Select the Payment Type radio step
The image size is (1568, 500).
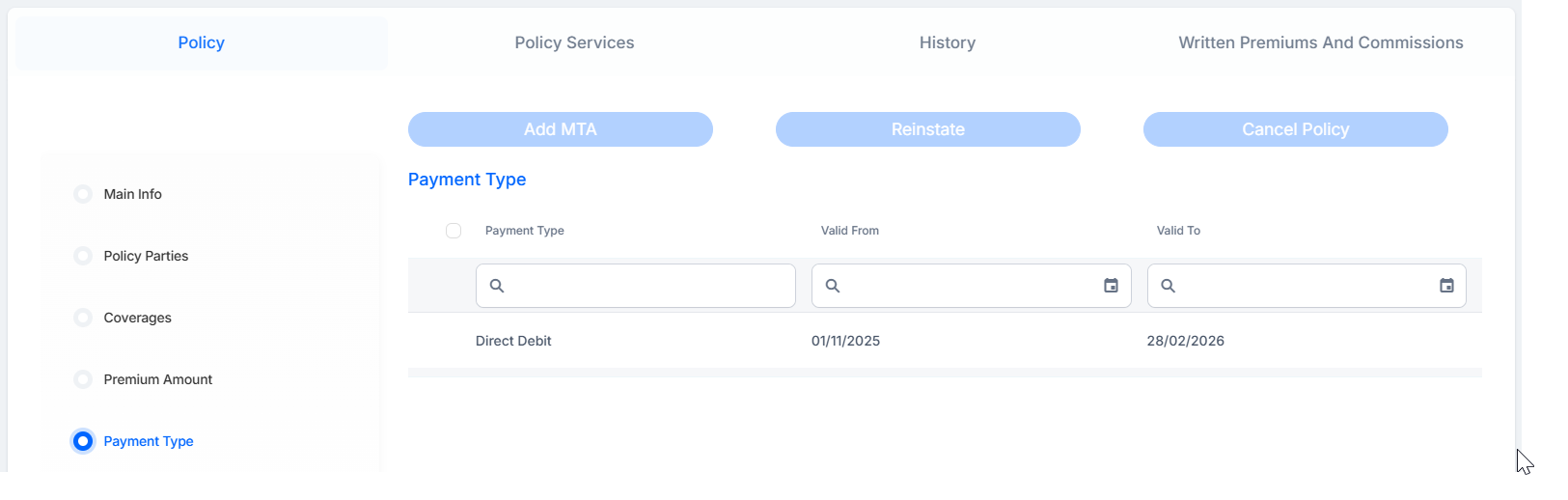[83, 441]
